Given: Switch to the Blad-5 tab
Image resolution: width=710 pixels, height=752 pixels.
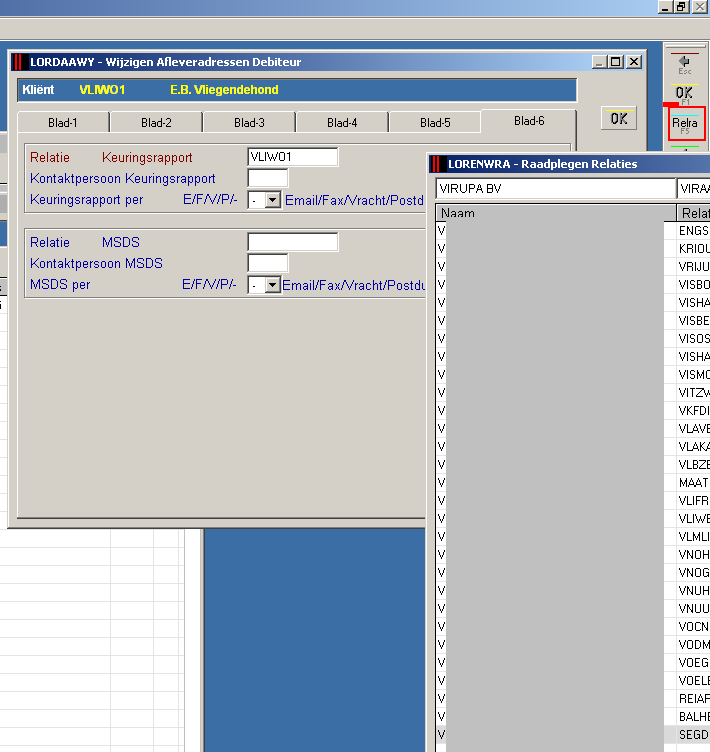Looking at the screenshot, I should pos(435,123).
